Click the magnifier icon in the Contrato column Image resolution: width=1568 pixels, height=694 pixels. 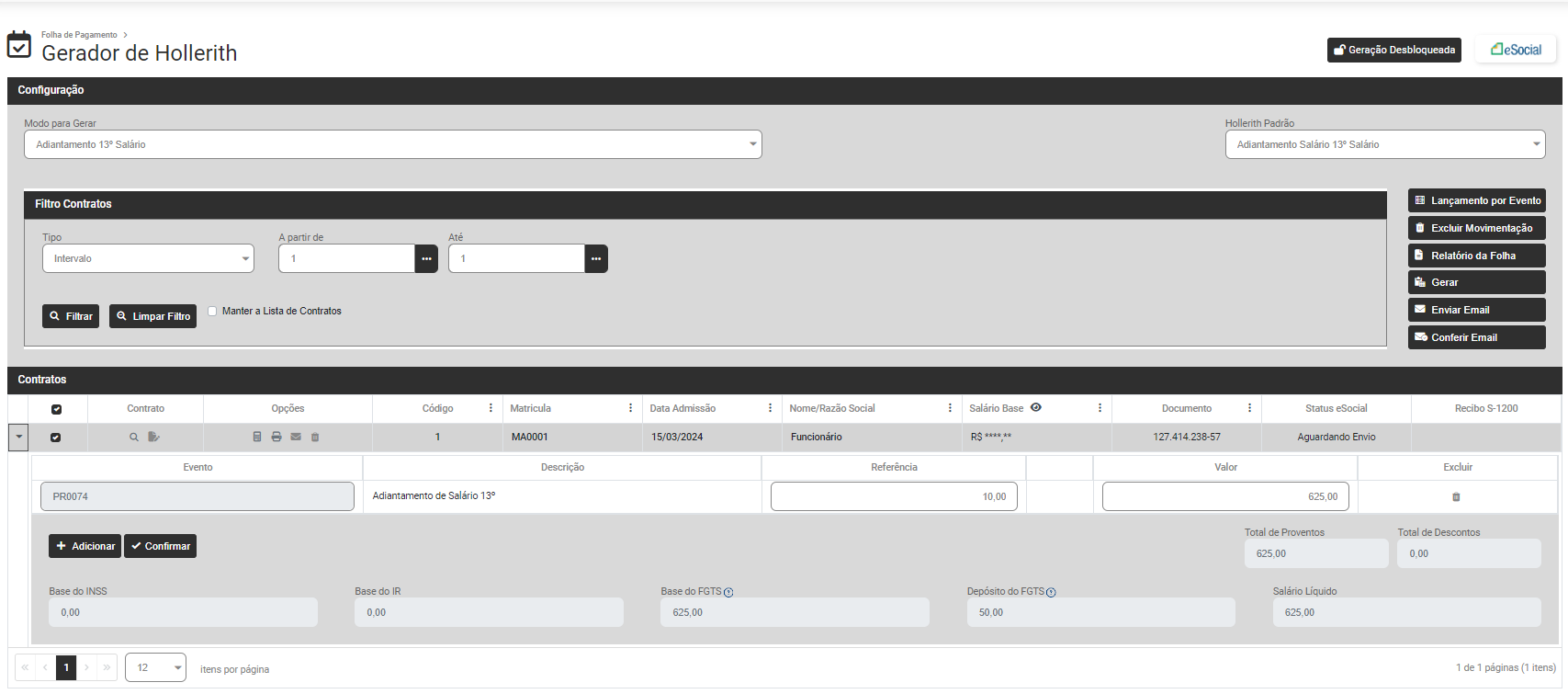(x=134, y=438)
